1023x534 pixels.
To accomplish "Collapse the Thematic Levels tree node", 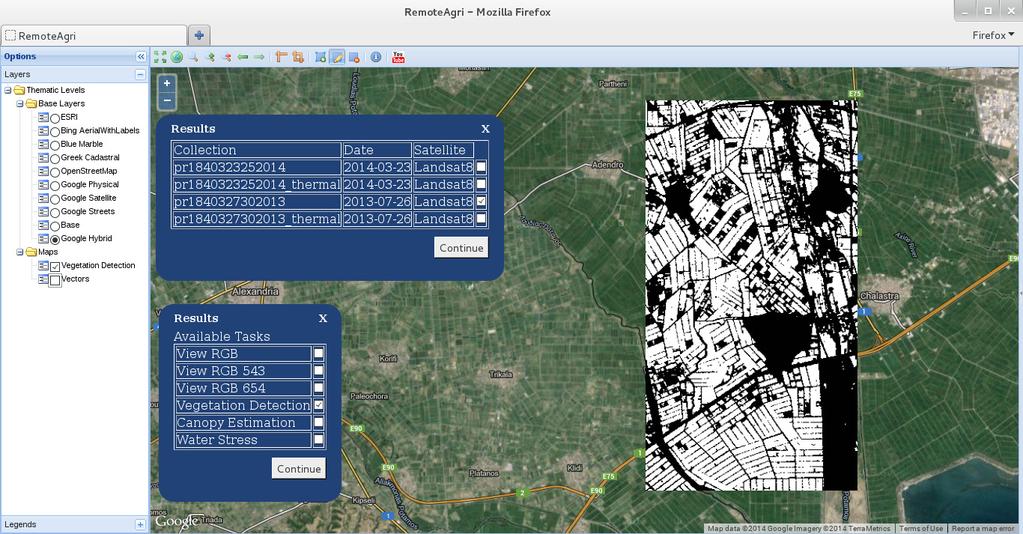I will click(8, 91).
